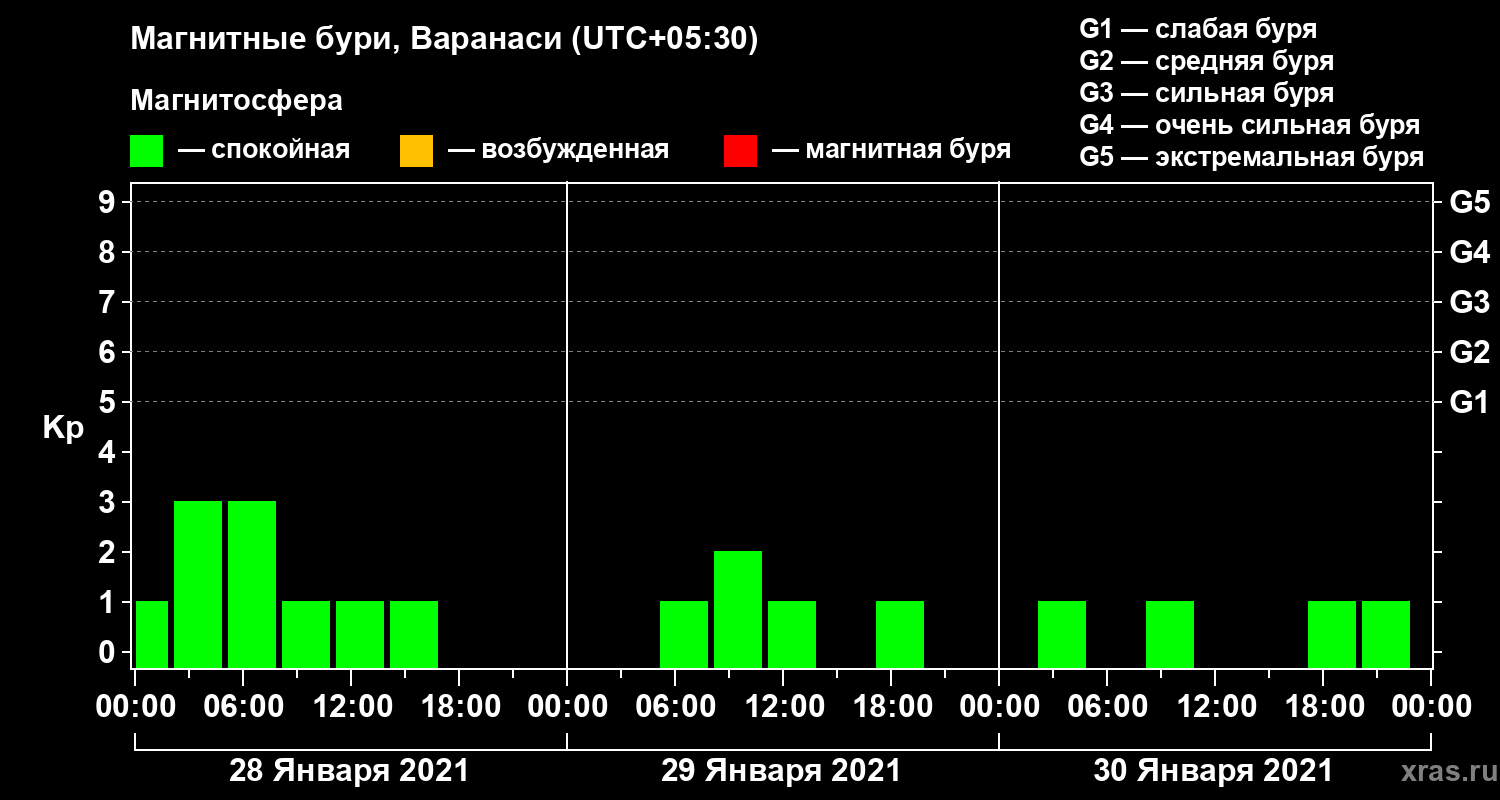Click the Kp 1 bar between 08:00–10:30, 30 January

click(1170, 634)
